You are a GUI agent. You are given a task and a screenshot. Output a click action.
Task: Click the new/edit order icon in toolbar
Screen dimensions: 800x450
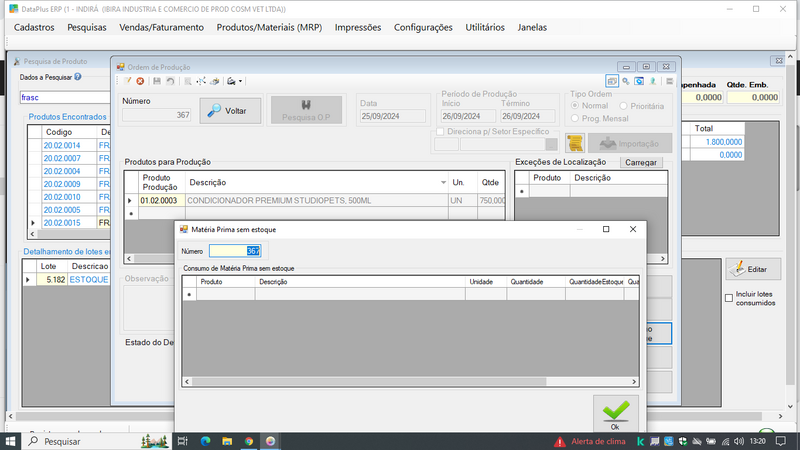127,81
